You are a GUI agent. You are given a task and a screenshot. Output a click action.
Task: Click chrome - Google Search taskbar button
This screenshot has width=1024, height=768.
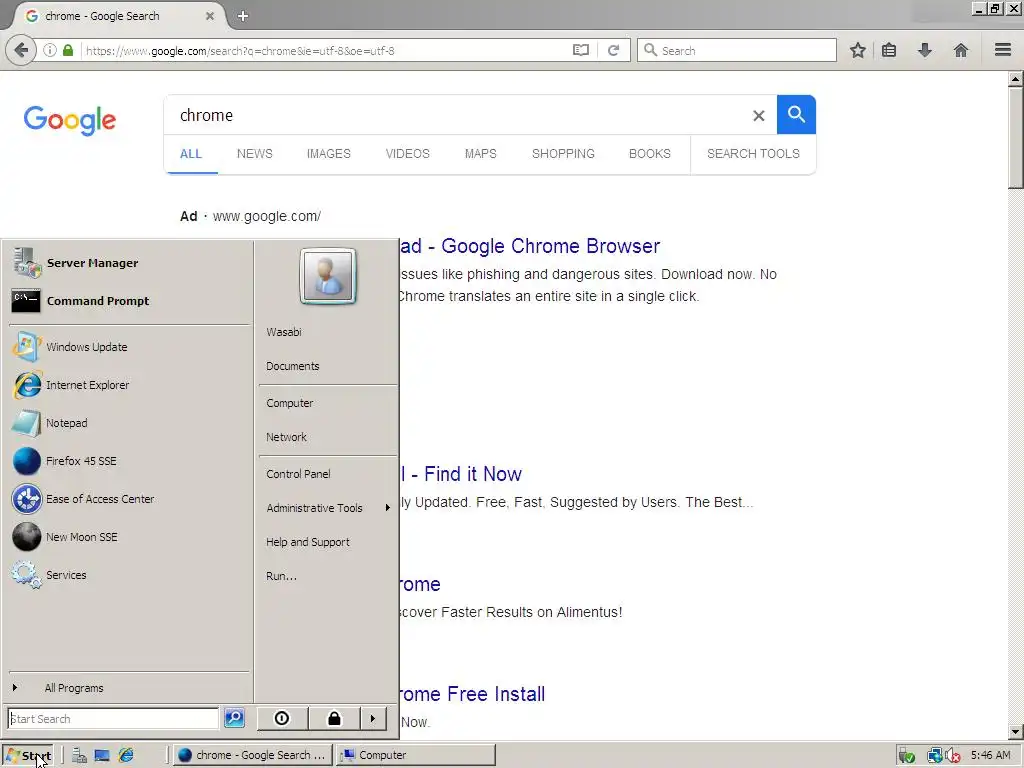tap(253, 755)
